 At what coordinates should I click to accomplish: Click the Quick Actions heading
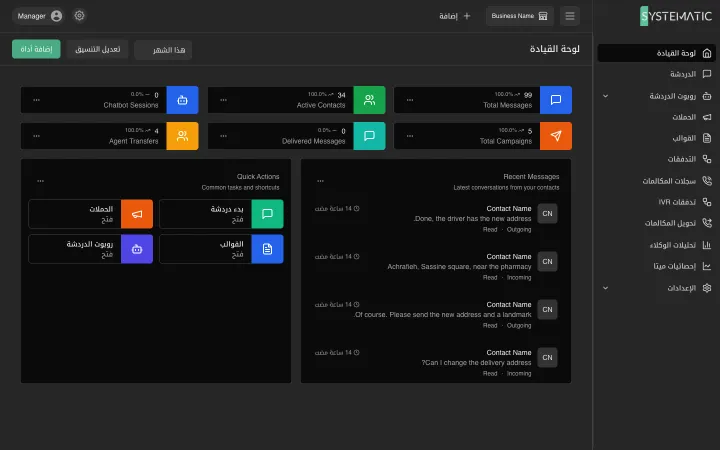click(258, 176)
